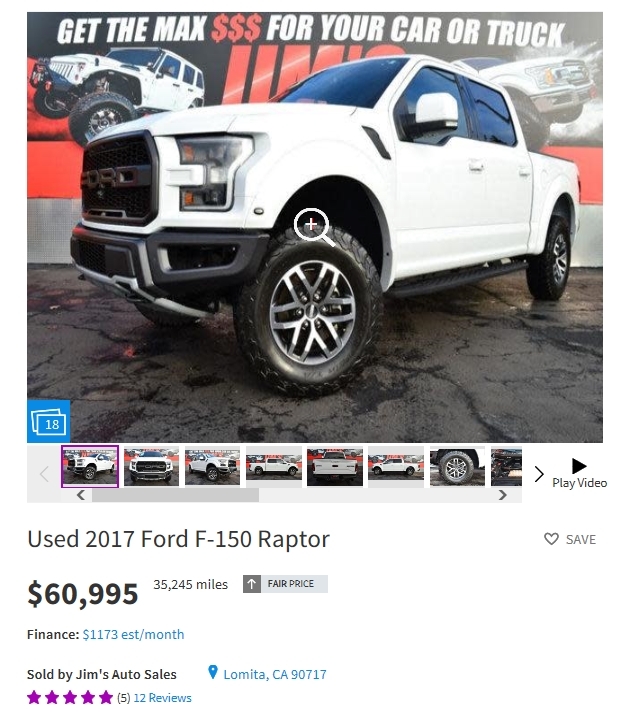The image size is (622, 716).
Task: Select the front-view grille thumbnail
Action: click(x=151, y=467)
